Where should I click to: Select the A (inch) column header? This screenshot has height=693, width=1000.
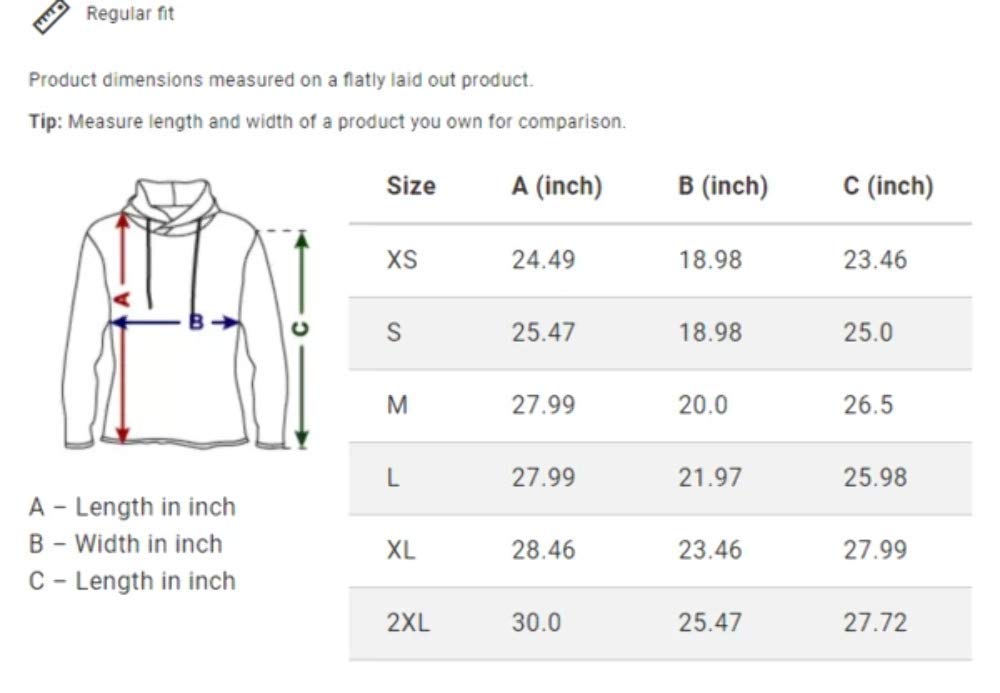click(x=557, y=186)
